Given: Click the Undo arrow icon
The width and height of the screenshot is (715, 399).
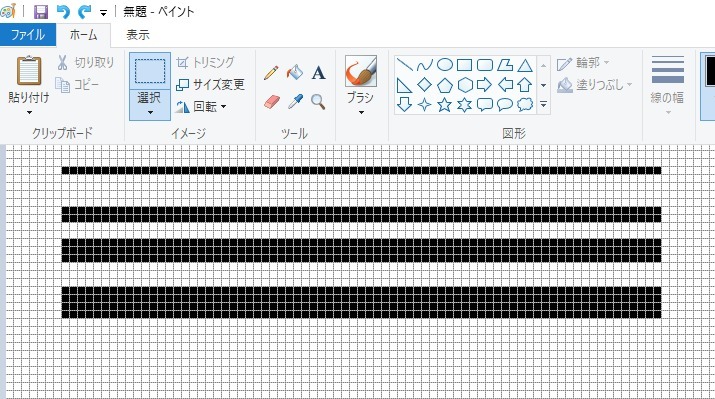Looking at the screenshot, I should click(63, 11).
